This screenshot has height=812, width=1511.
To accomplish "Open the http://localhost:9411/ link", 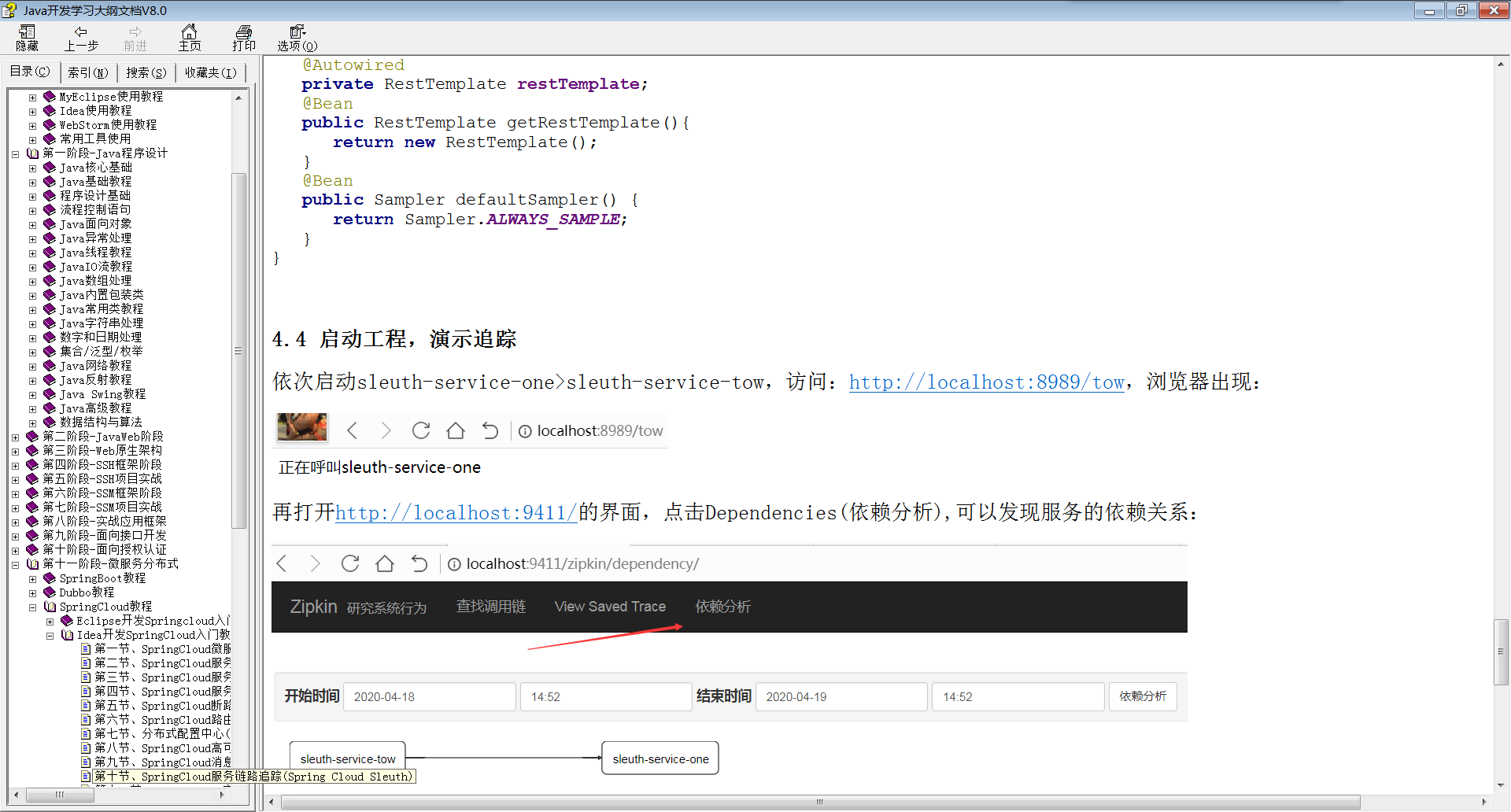I will pos(456,512).
